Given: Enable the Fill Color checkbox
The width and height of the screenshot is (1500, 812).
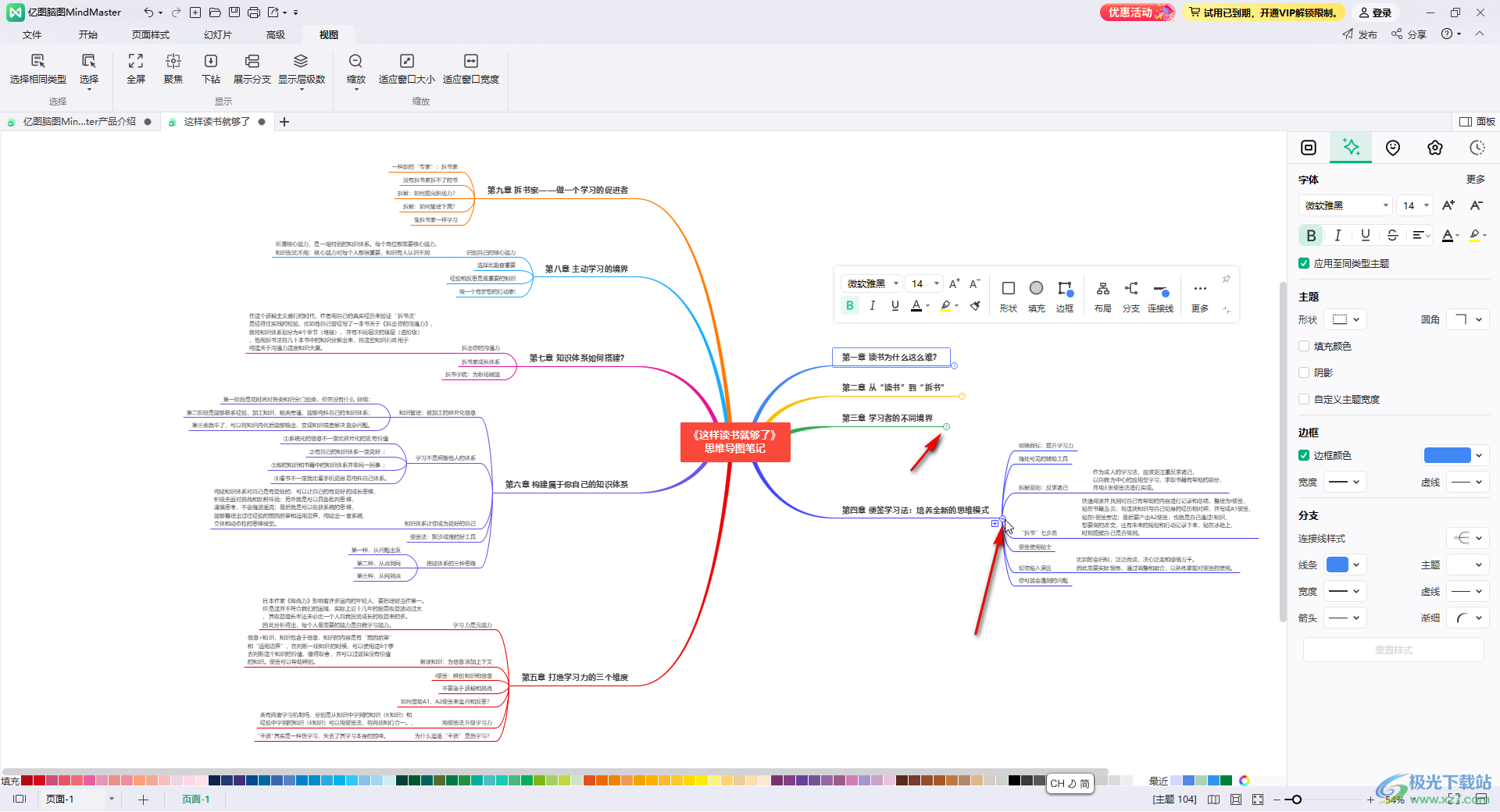Looking at the screenshot, I should tap(1304, 346).
